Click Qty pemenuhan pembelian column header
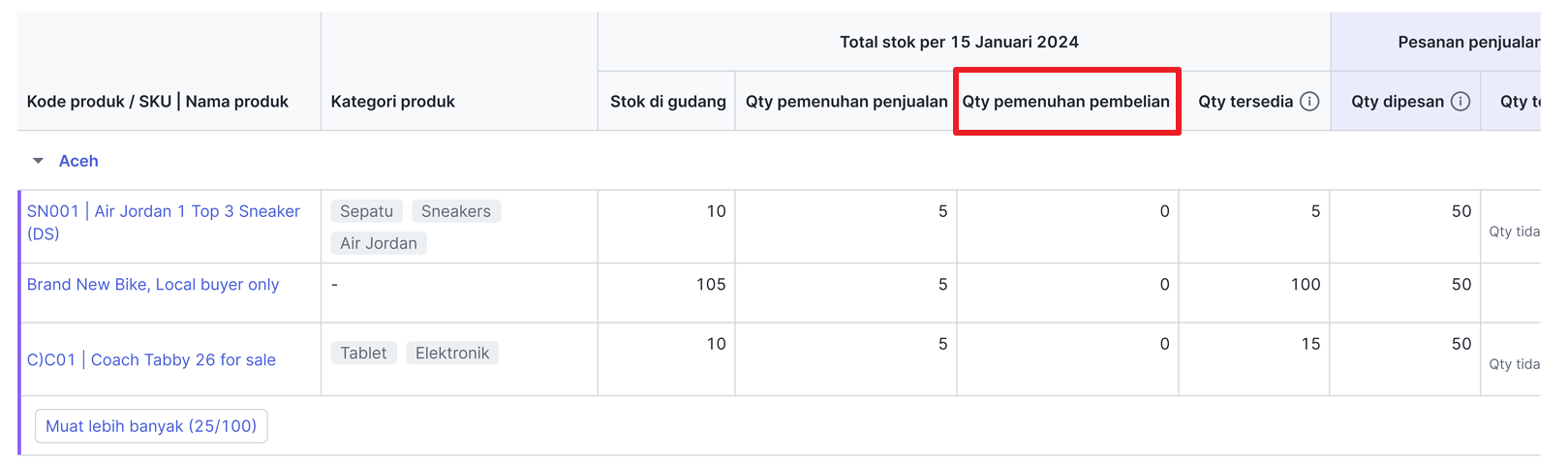Screen dimensions: 1568x465 tap(1065, 102)
